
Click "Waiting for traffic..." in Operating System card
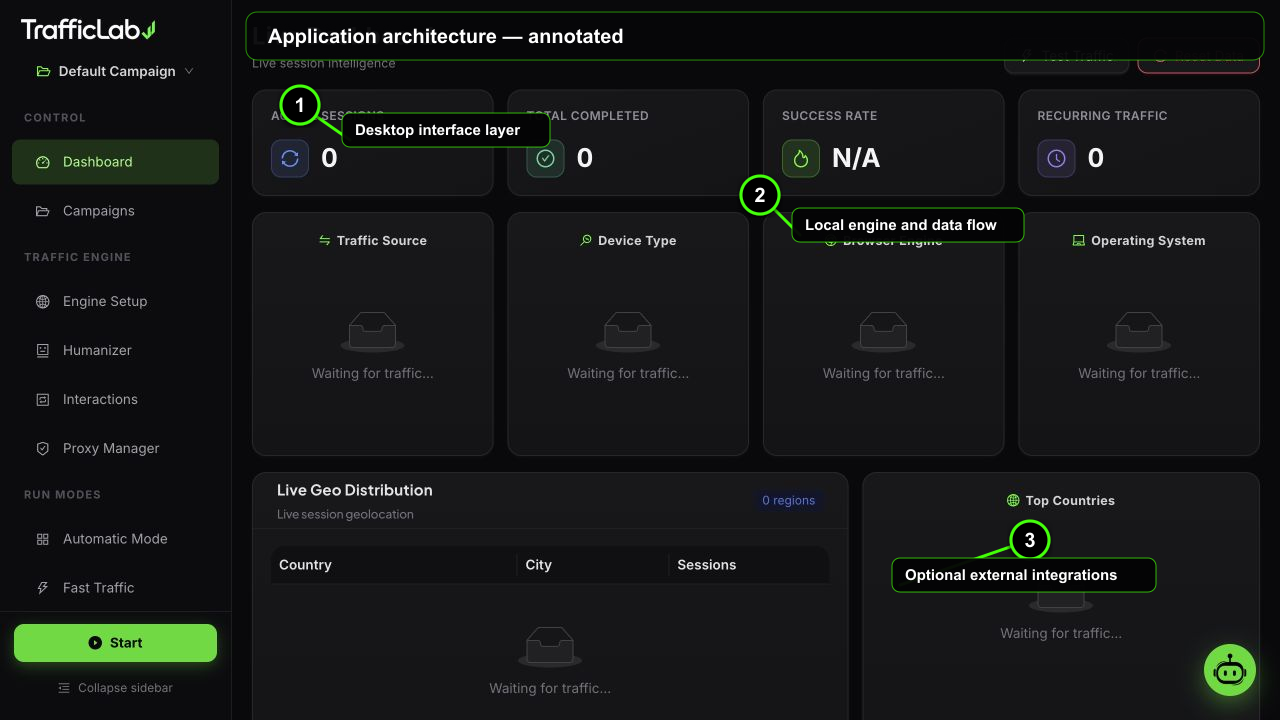(x=1139, y=373)
